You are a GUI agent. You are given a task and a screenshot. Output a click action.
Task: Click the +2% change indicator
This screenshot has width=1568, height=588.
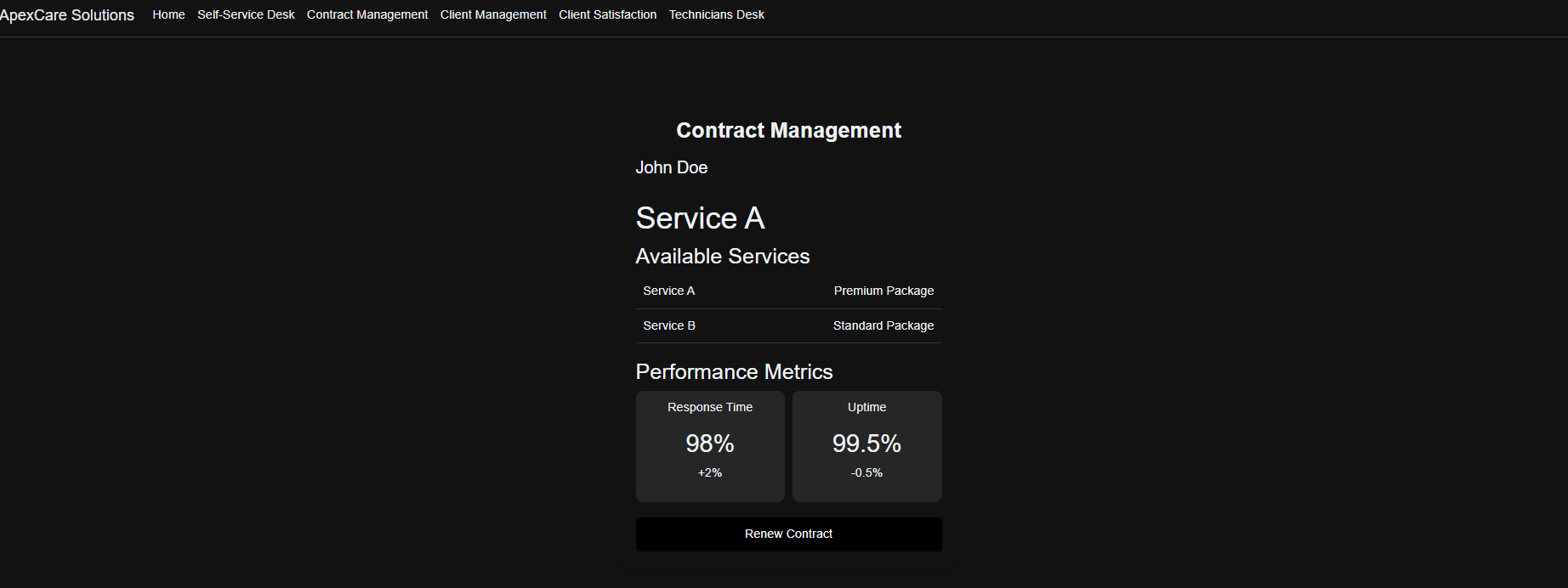point(710,472)
